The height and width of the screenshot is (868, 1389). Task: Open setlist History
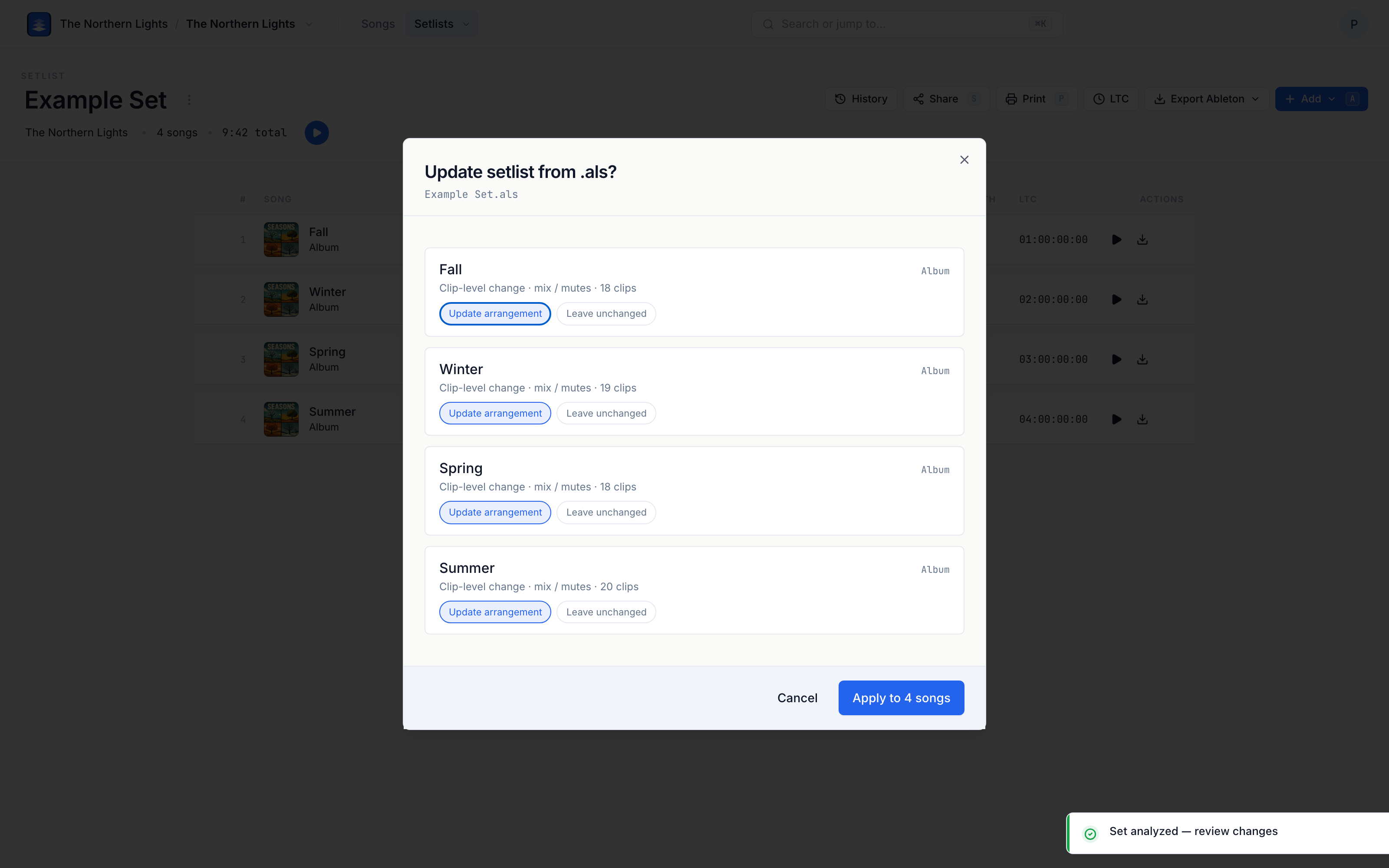click(861, 99)
